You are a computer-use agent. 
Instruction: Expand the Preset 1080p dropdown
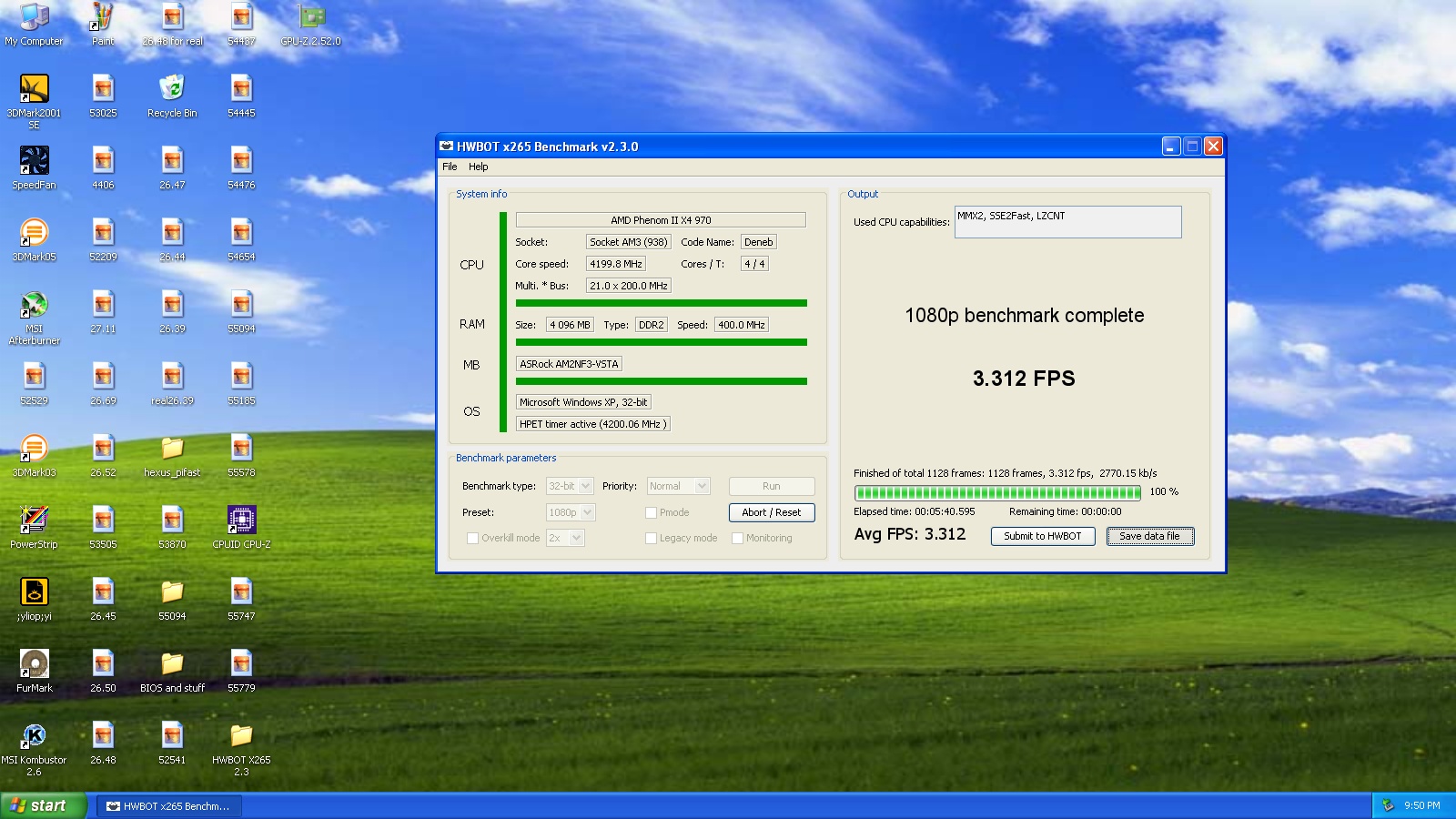571,512
